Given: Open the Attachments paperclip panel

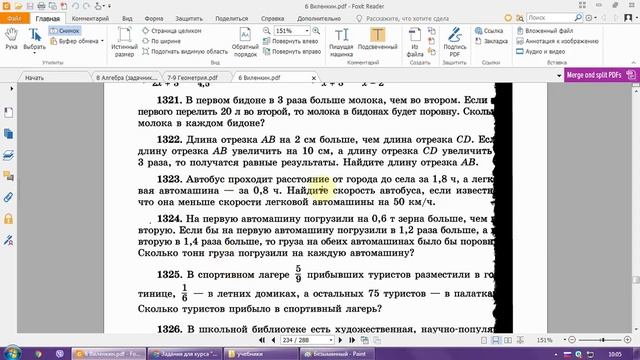Looking at the screenshot, I should (x=9, y=198).
